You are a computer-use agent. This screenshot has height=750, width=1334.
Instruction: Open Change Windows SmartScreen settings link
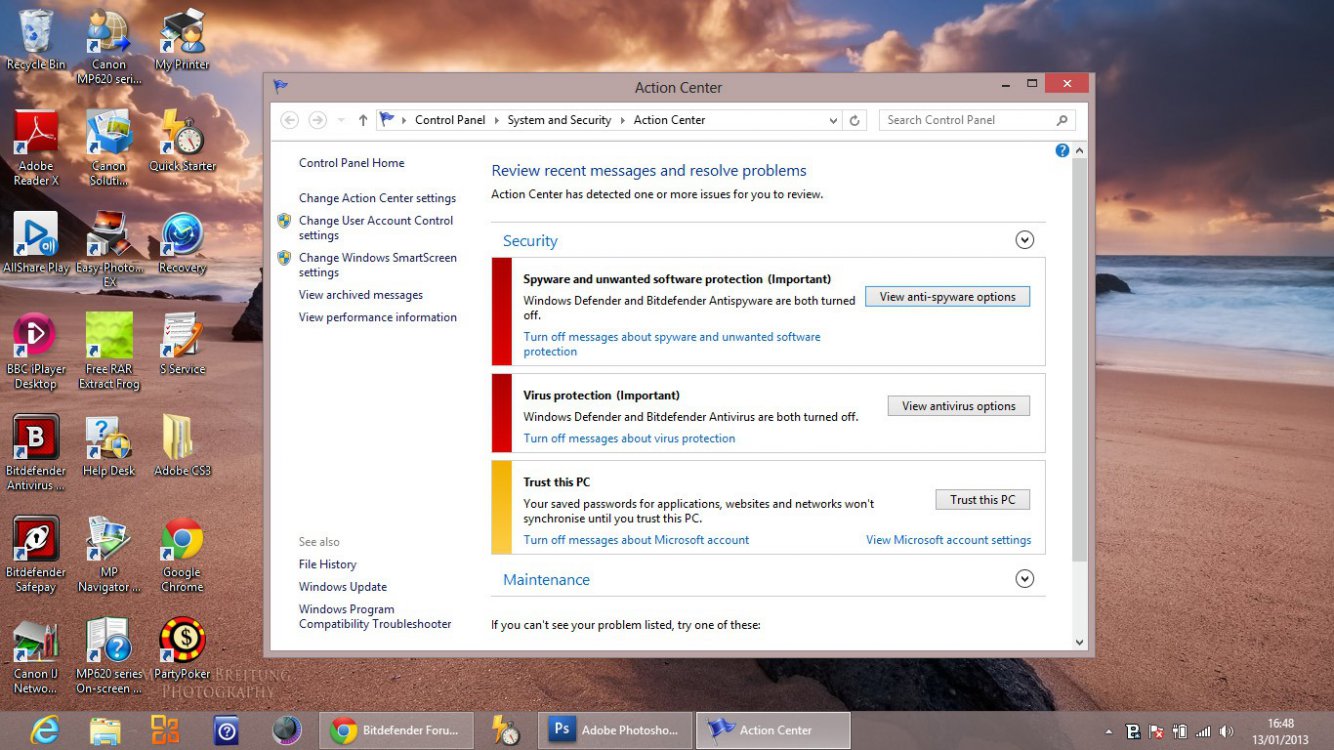pos(377,265)
